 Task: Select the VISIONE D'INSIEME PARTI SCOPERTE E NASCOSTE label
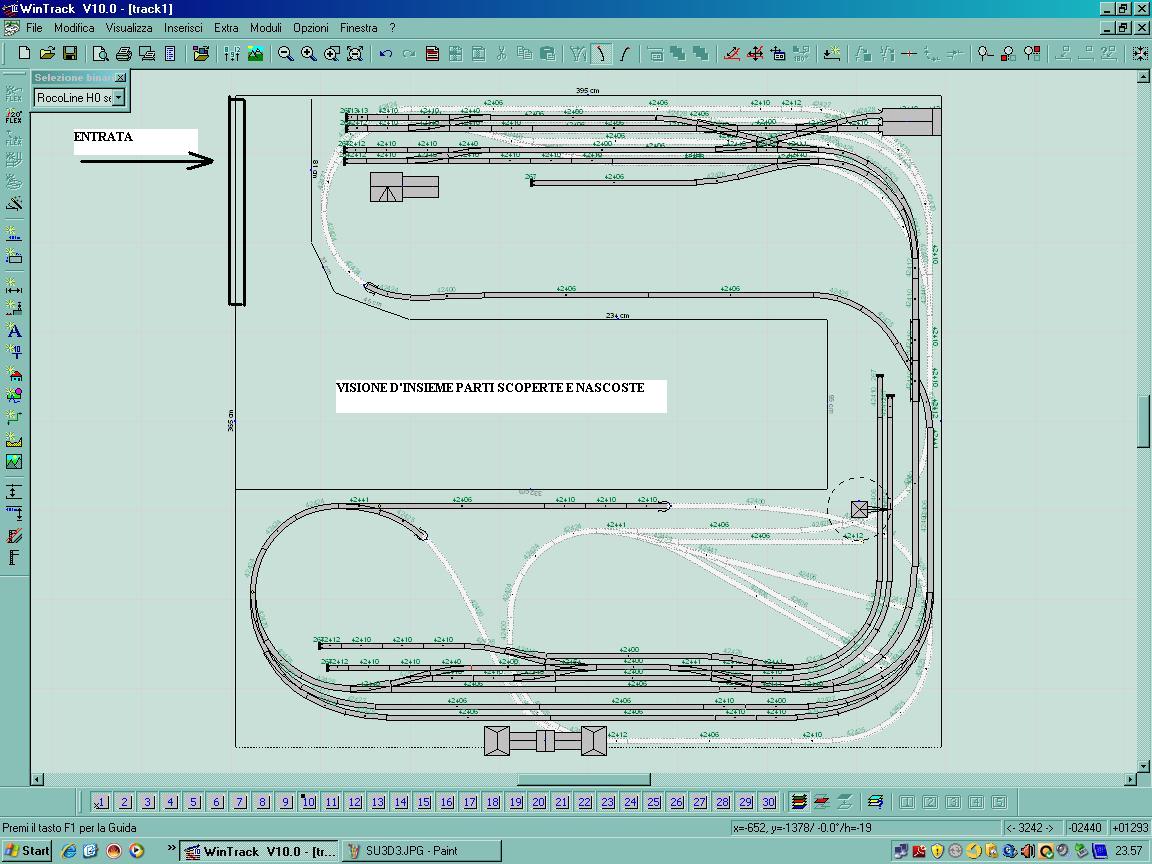[490, 388]
